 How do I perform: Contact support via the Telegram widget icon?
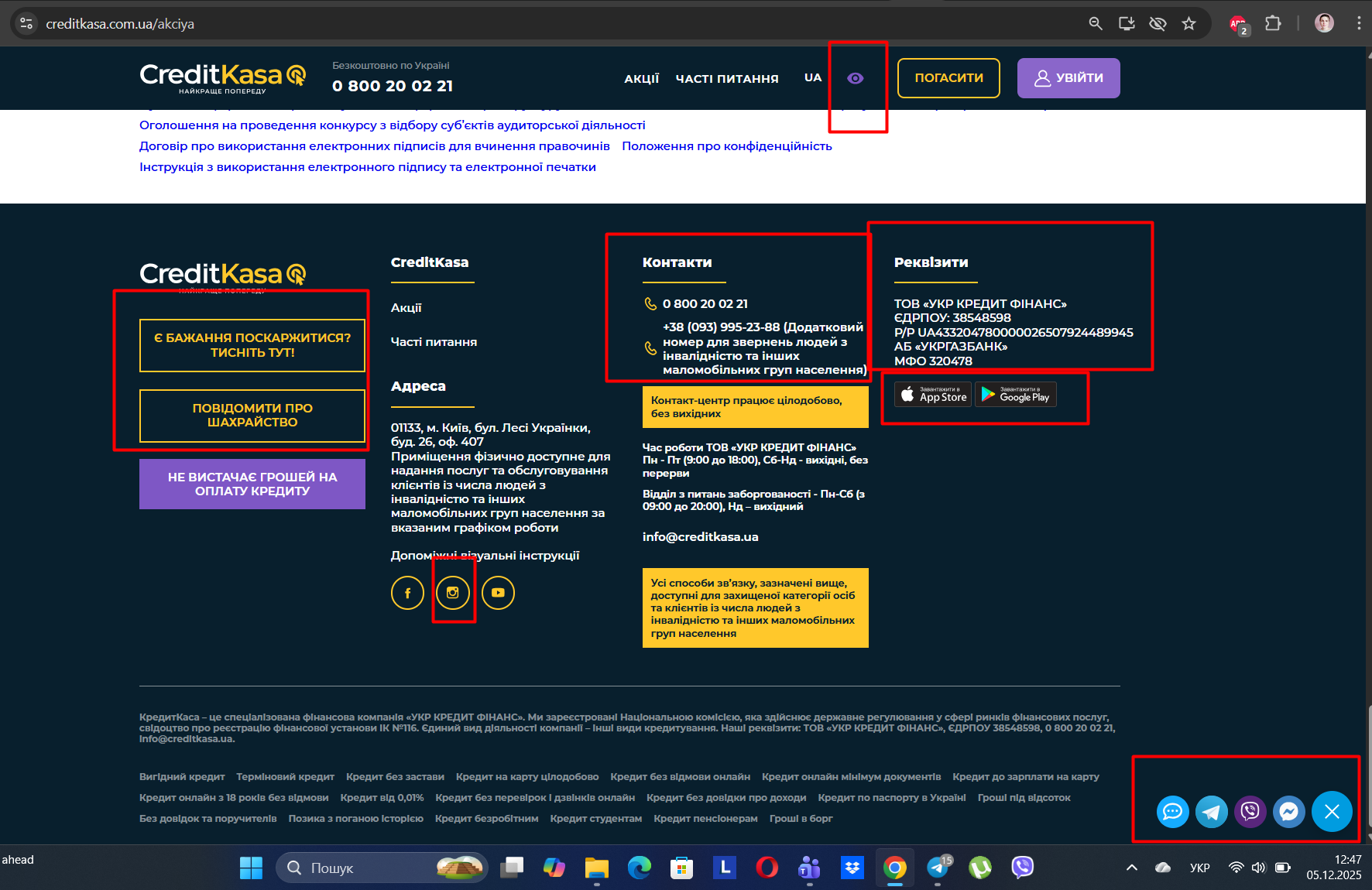1212,811
